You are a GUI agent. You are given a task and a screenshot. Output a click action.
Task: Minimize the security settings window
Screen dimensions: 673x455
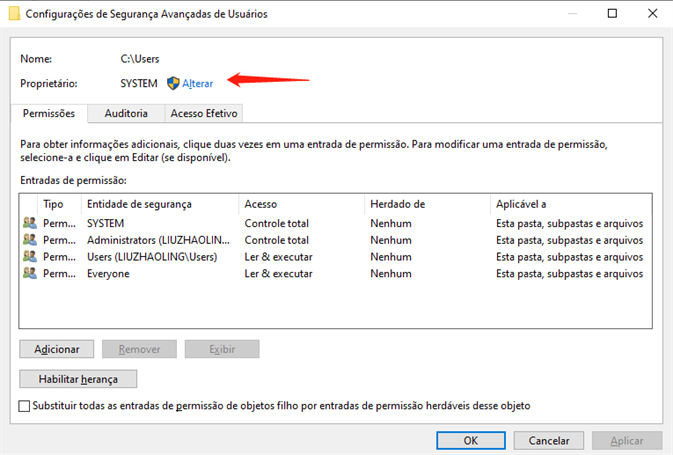pyautogui.click(x=572, y=13)
